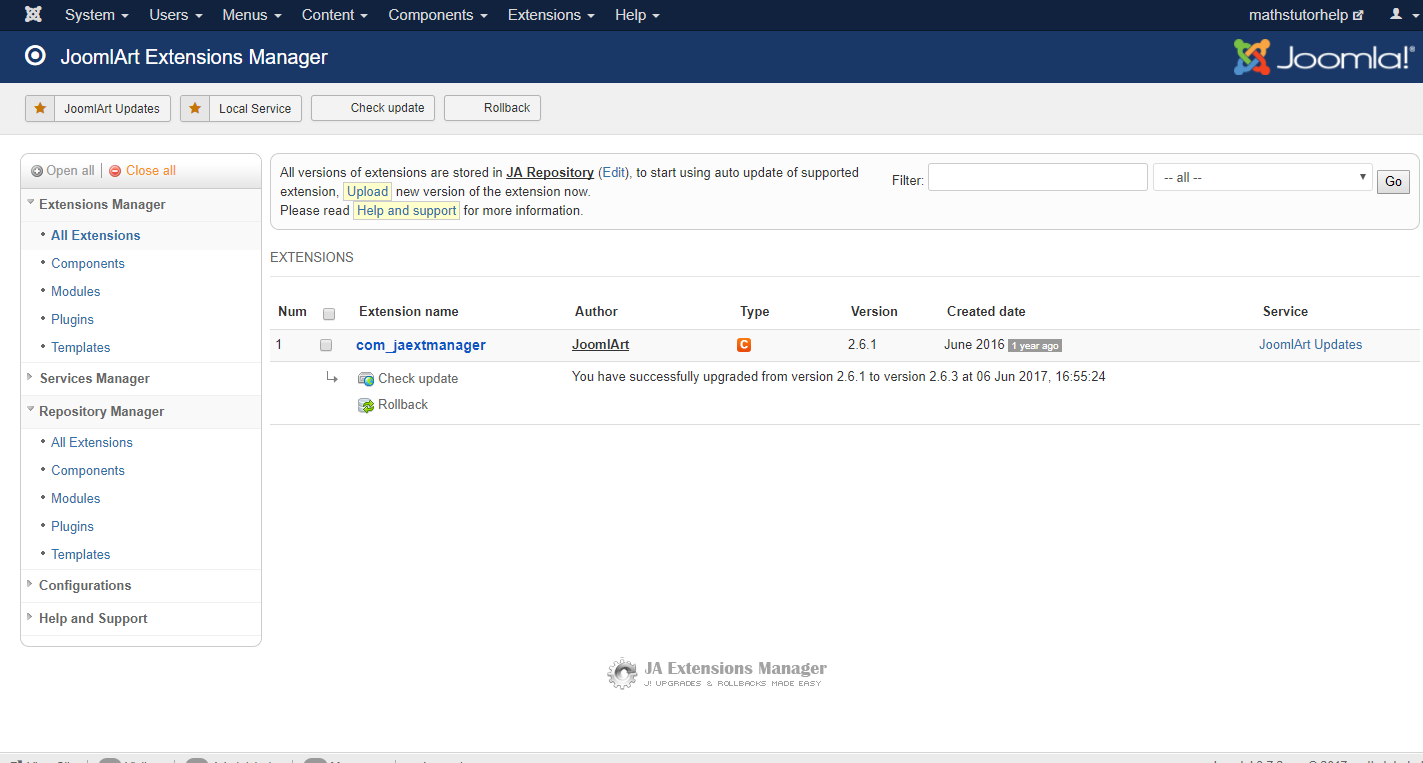Expand the Services Manager sidebar section
Viewport: 1423px width, 763px height.
click(x=94, y=379)
